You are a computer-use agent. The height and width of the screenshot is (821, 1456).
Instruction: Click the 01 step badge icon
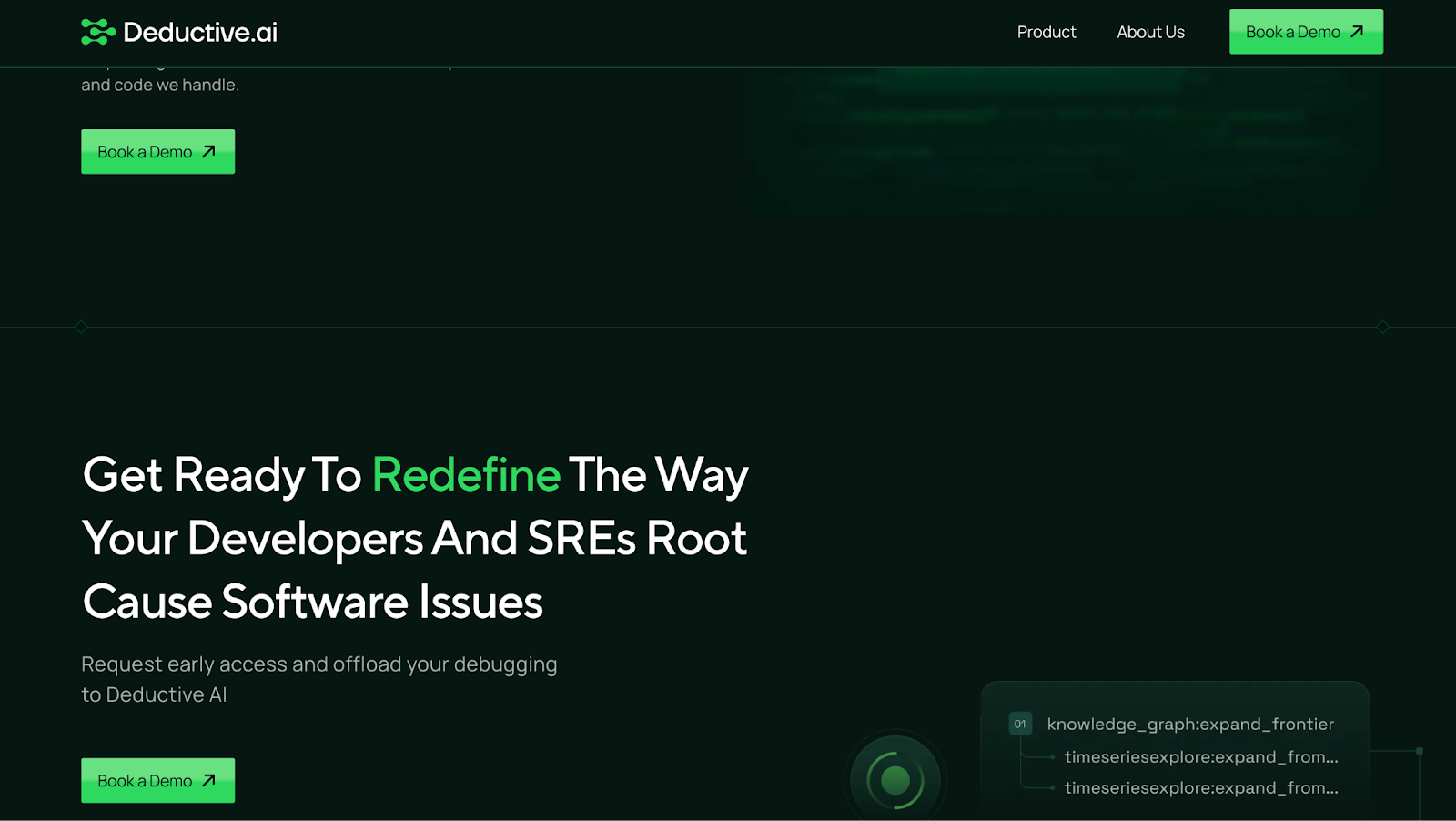coord(1020,724)
